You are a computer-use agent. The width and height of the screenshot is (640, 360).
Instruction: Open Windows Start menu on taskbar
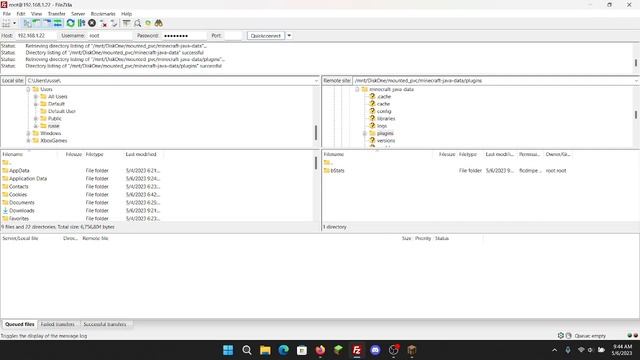click(228, 350)
